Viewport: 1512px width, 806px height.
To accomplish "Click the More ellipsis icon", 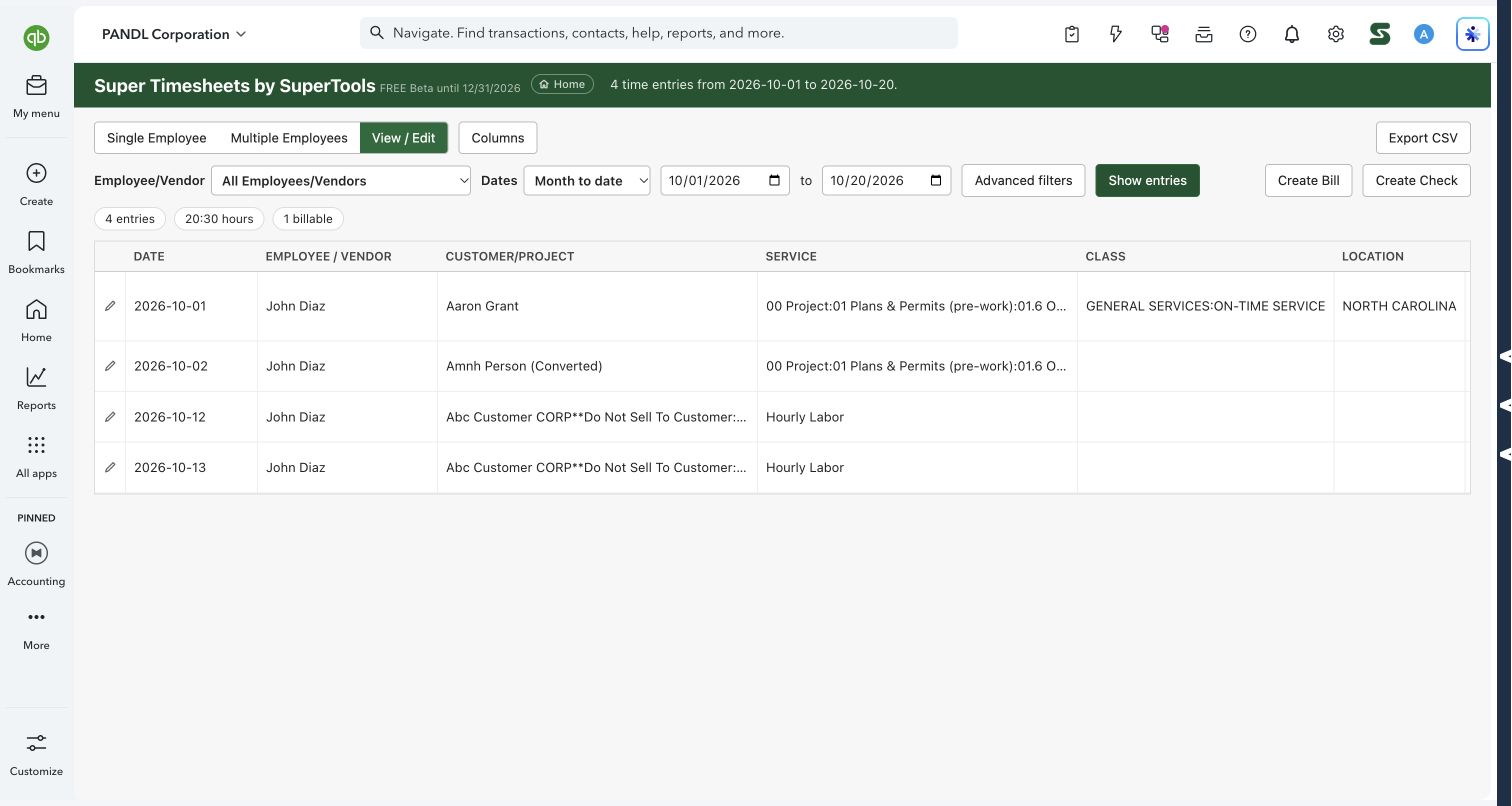I will (x=36, y=617).
